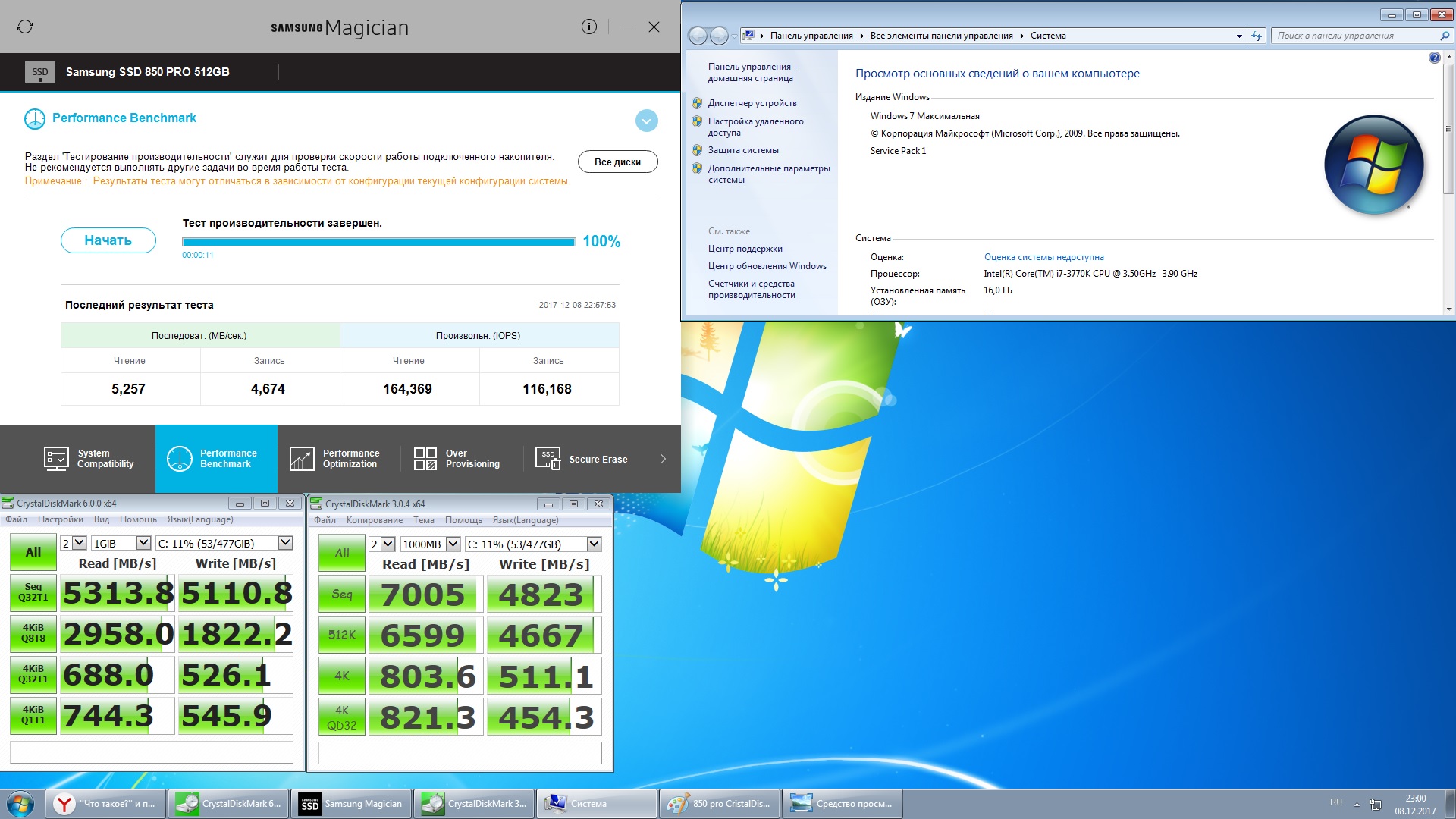The image size is (1456, 819).
Task: Click the All button in CrystalDiskMark 6
Action: (x=33, y=552)
